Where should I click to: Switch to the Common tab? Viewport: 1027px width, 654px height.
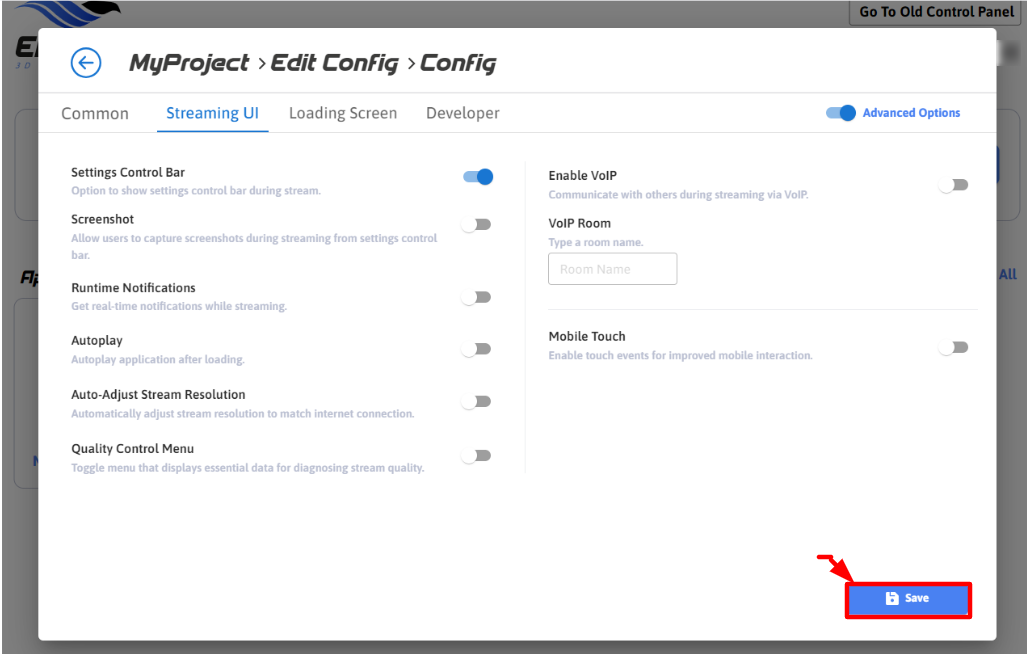pos(95,113)
